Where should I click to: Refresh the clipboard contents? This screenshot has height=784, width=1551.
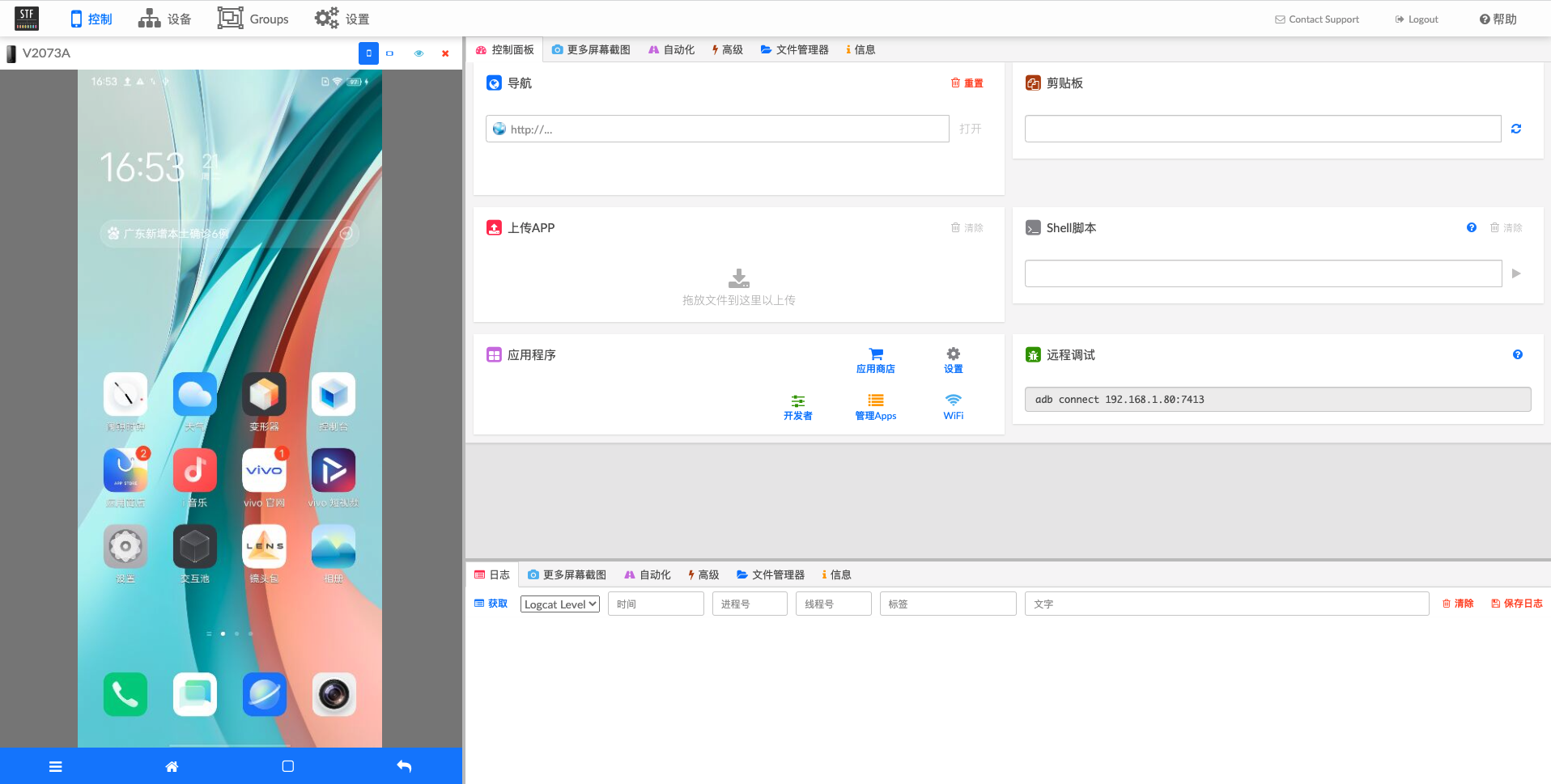pos(1516,129)
